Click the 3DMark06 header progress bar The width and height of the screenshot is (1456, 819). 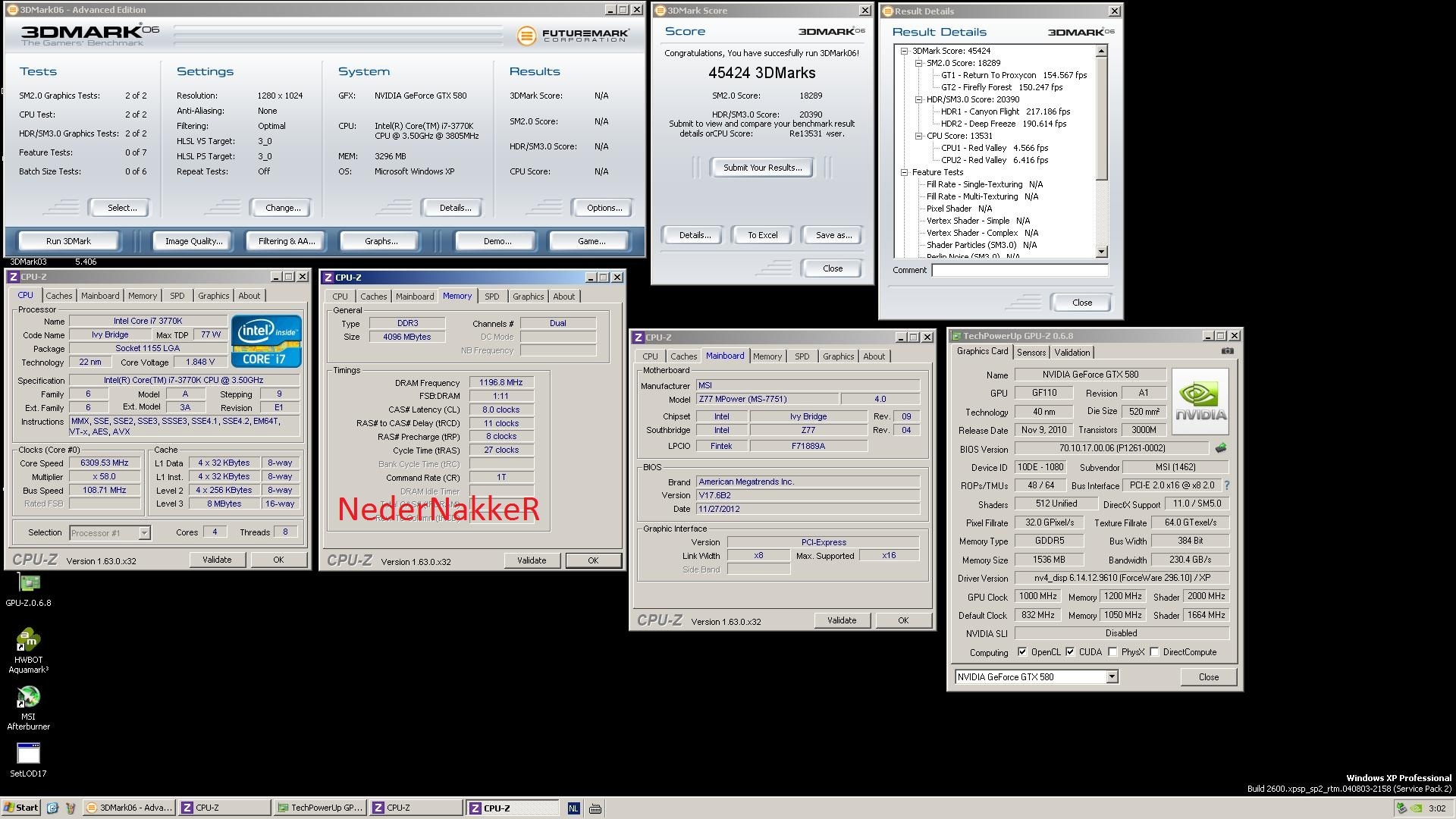click(x=338, y=36)
